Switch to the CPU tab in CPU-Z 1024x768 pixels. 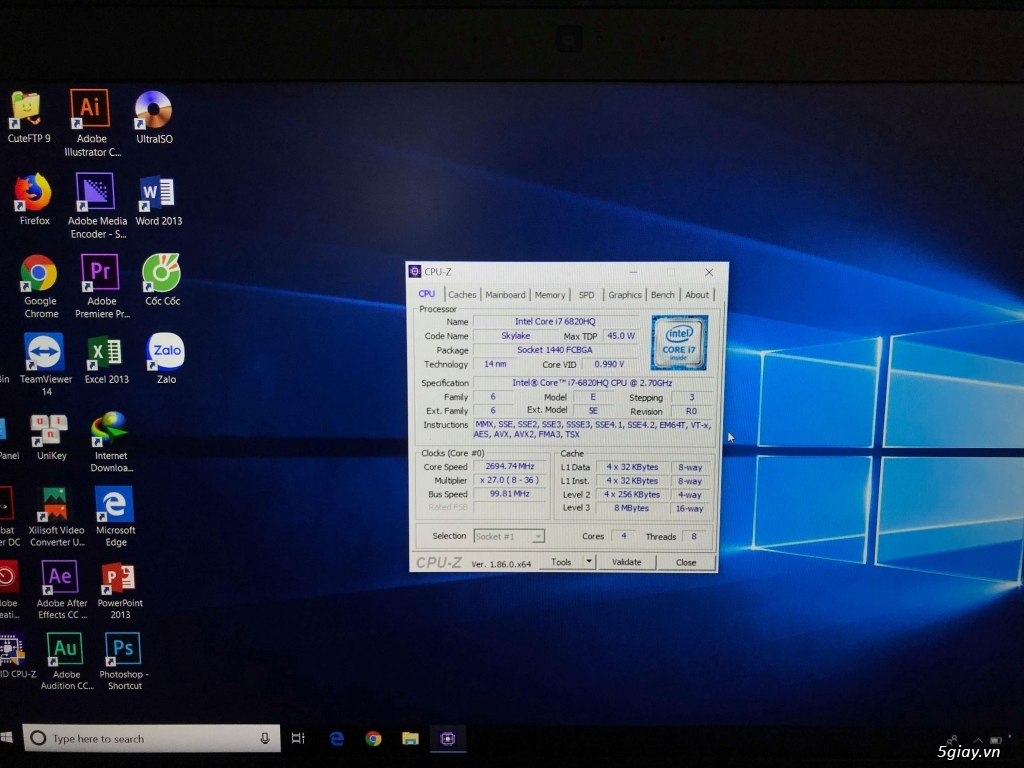[x=426, y=294]
